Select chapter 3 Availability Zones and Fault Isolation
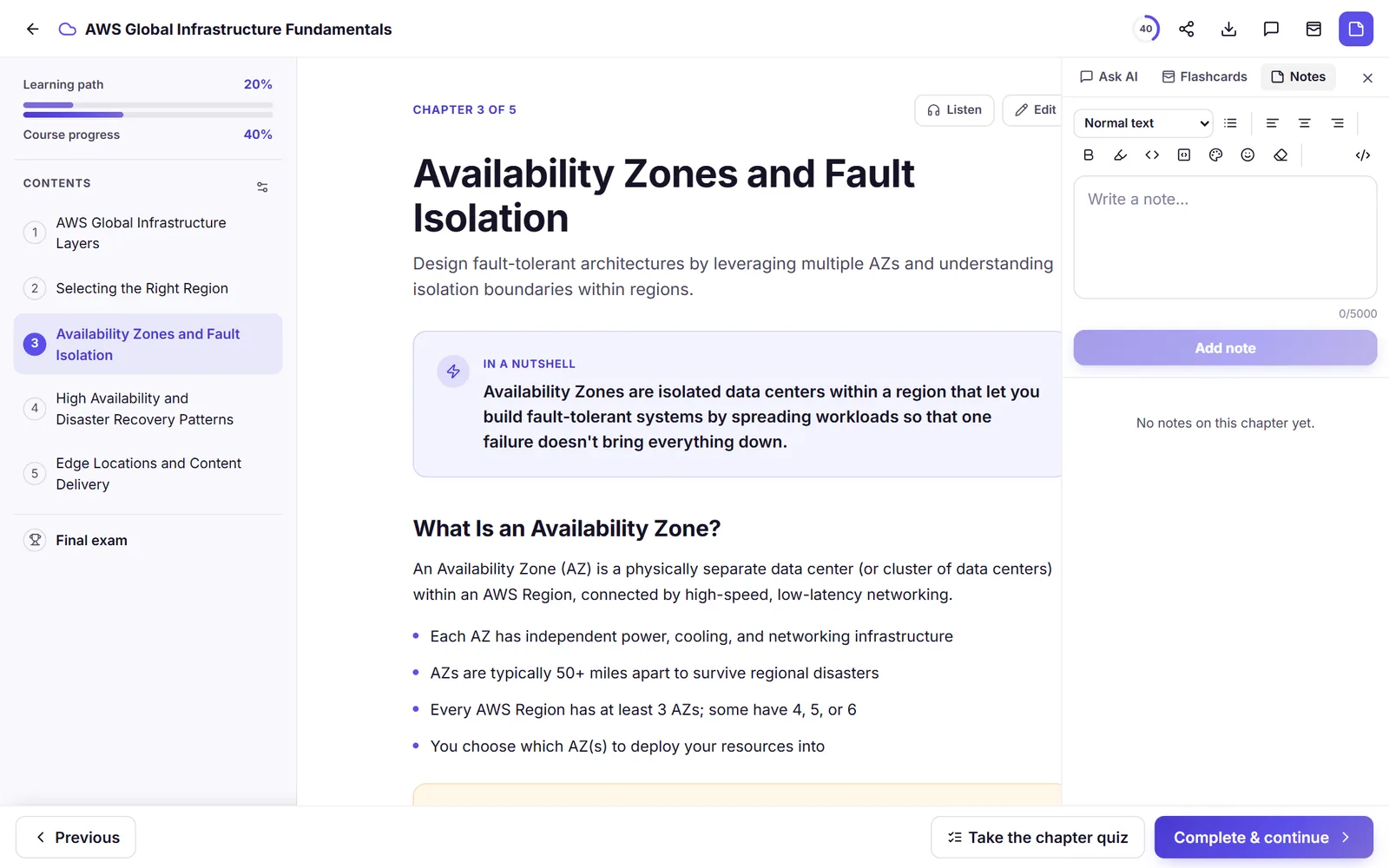Viewport: 1389px width, 868px height. point(148,344)
